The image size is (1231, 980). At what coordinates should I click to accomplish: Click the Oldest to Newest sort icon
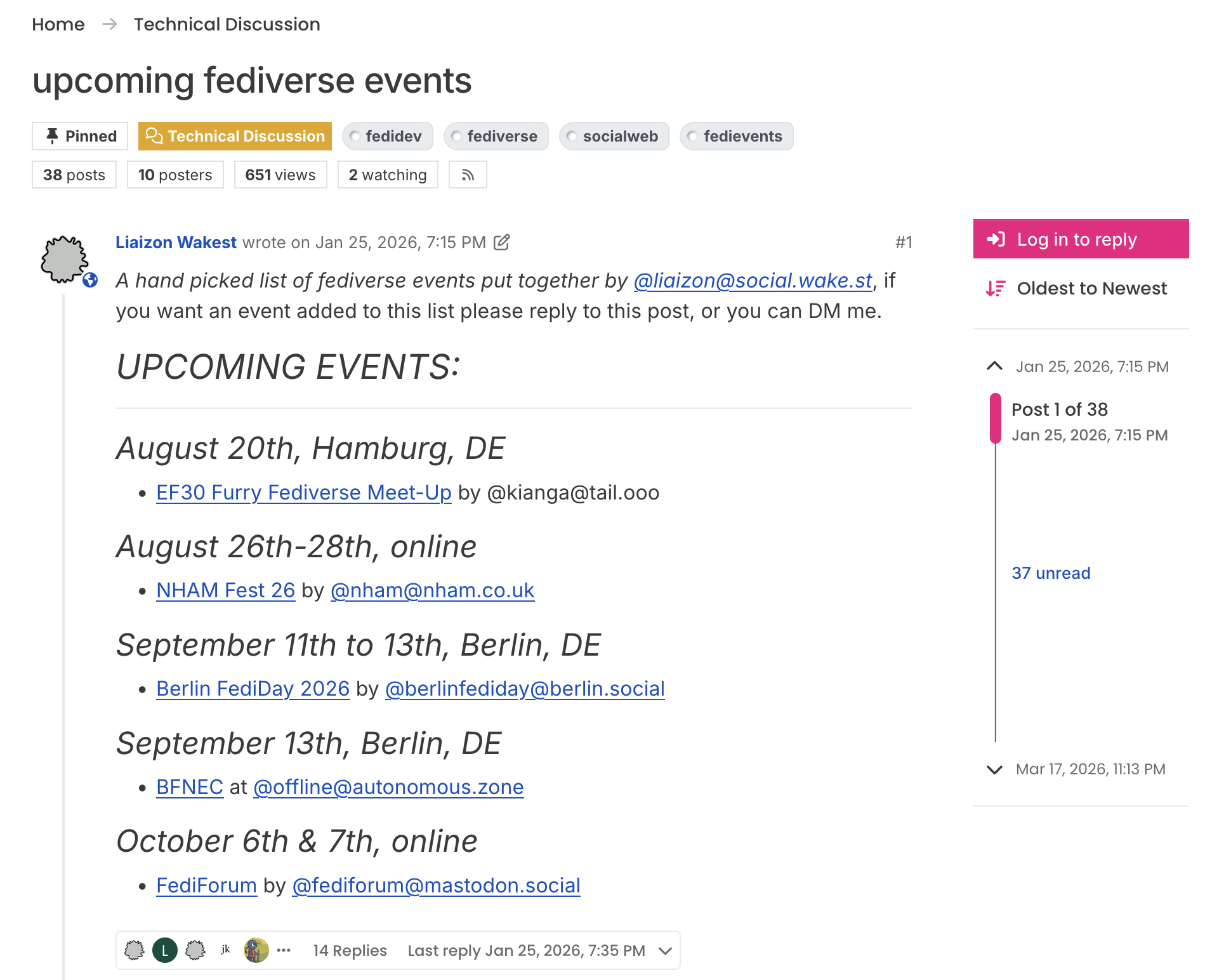(x=996, y=289)
